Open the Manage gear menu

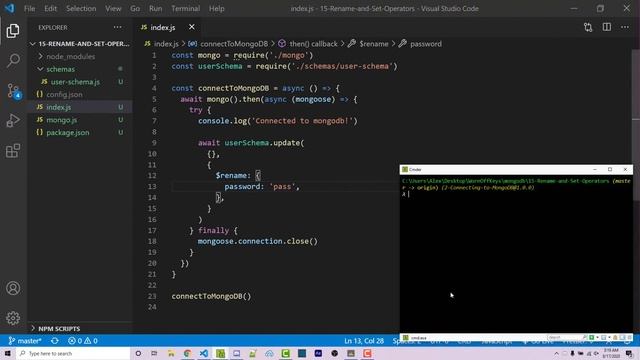(x=13, y=318)
